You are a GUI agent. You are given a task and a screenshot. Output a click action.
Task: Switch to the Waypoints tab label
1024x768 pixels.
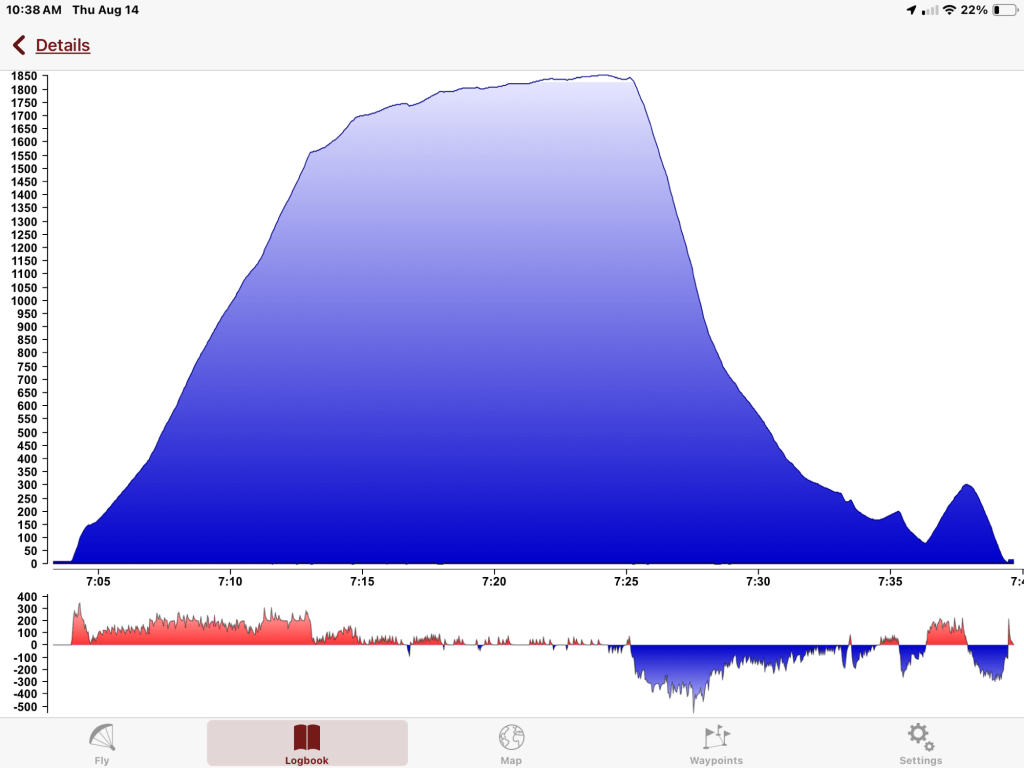point(716,761)
